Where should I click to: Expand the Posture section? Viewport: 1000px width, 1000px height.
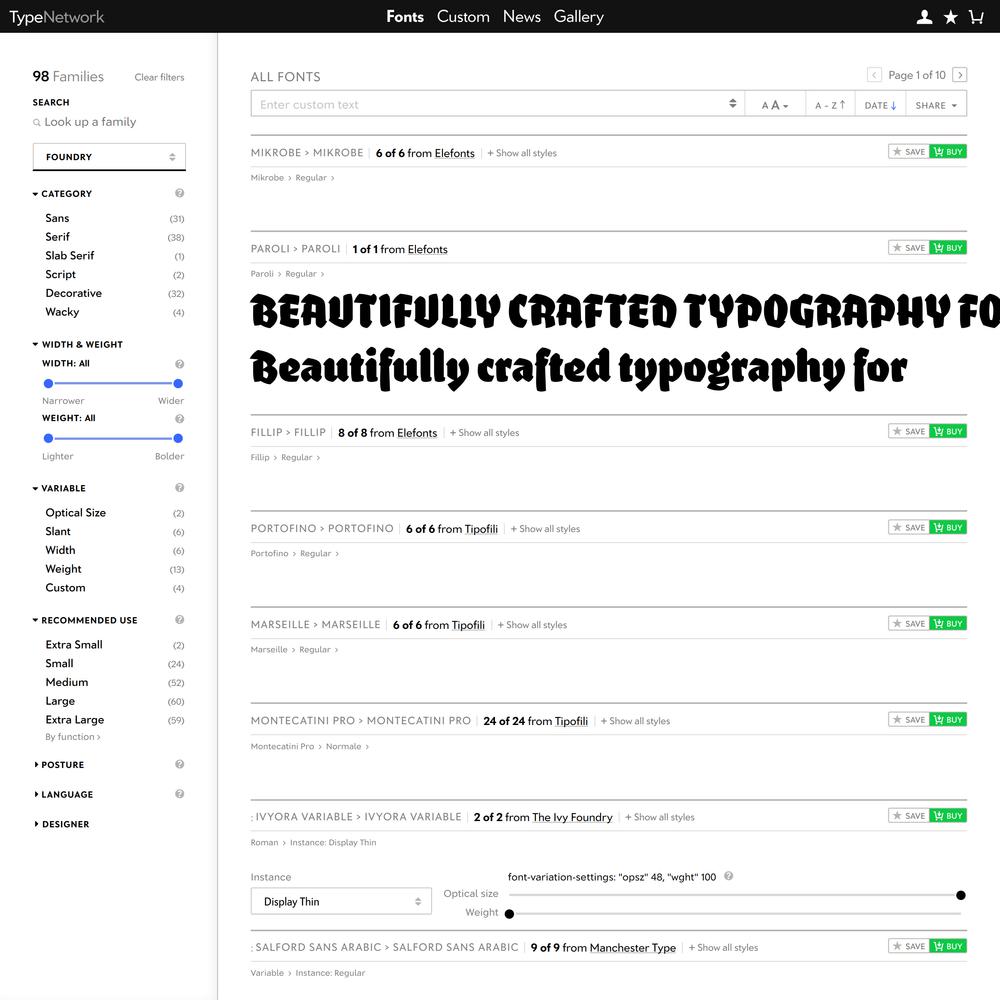[59, 765]
